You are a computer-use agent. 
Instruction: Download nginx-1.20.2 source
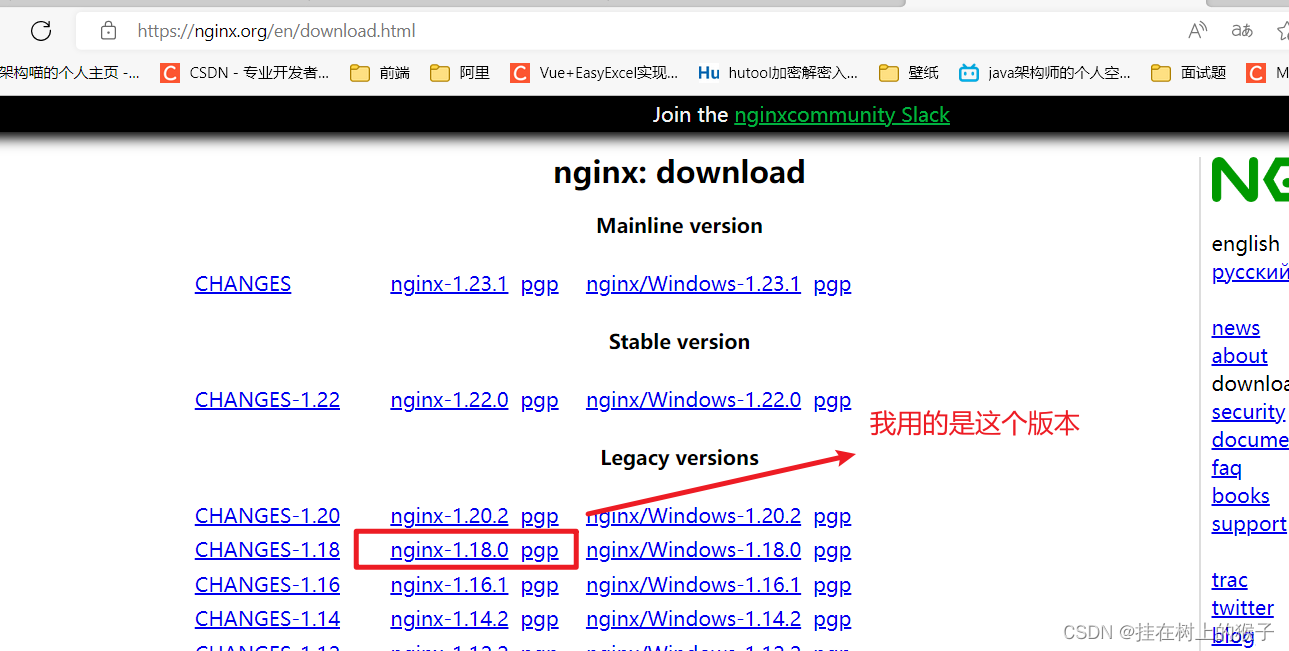click(x=449, y=516)
